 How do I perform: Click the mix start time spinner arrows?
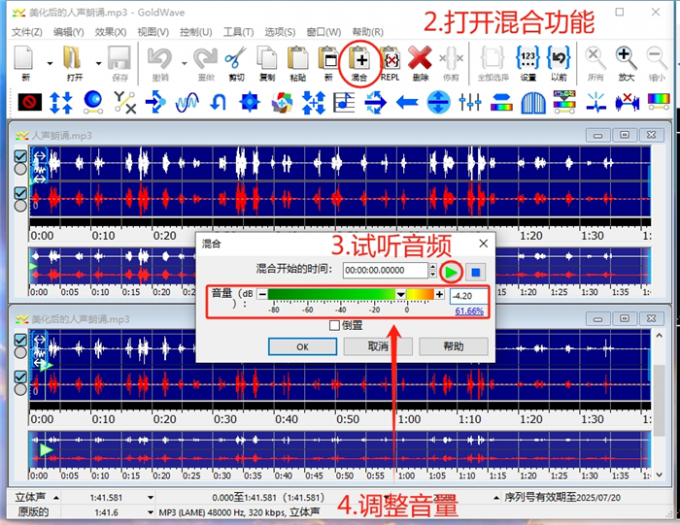[x=432, y=270]
